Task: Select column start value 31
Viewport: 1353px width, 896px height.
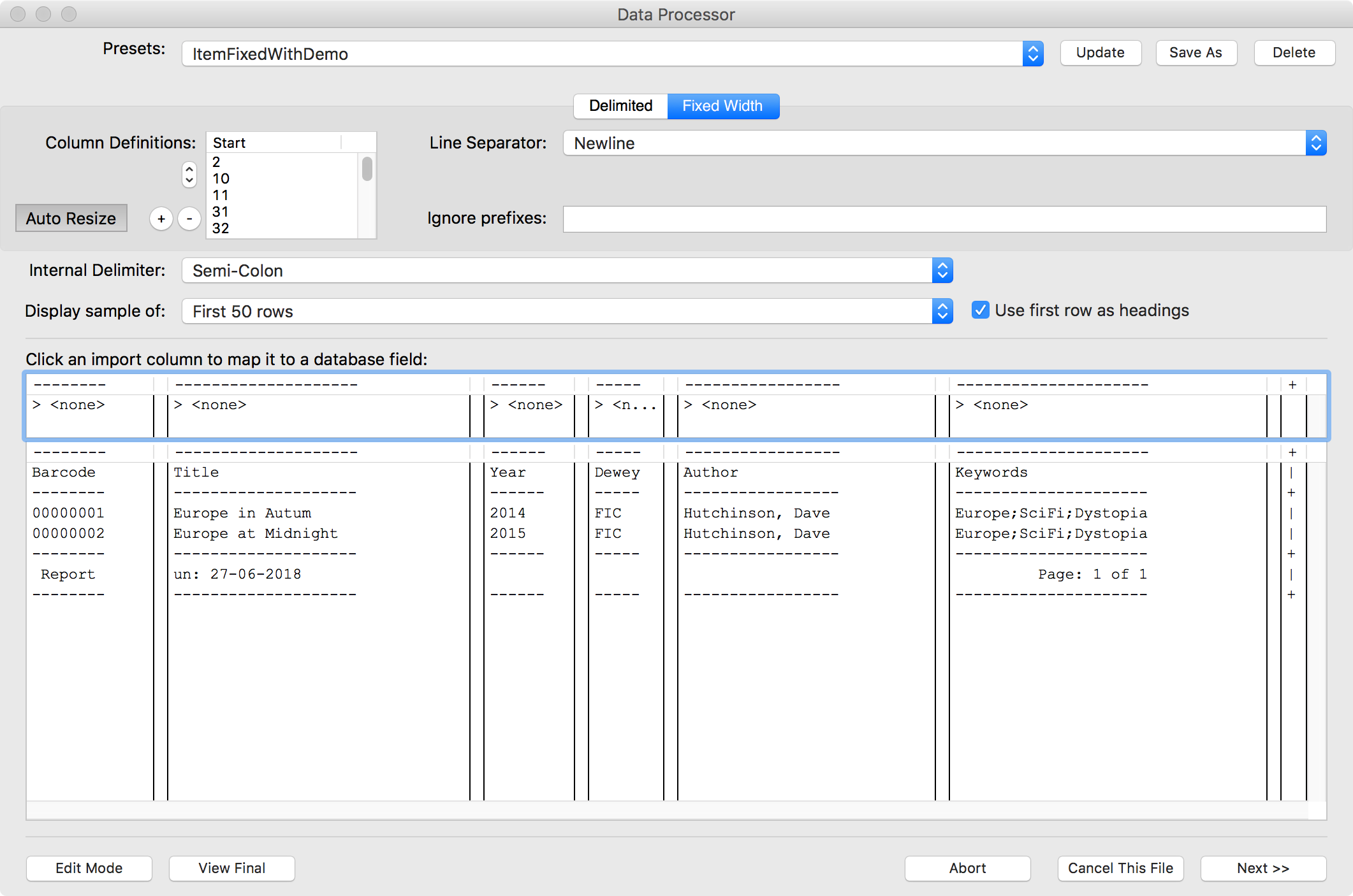Action: coord(282,212)
